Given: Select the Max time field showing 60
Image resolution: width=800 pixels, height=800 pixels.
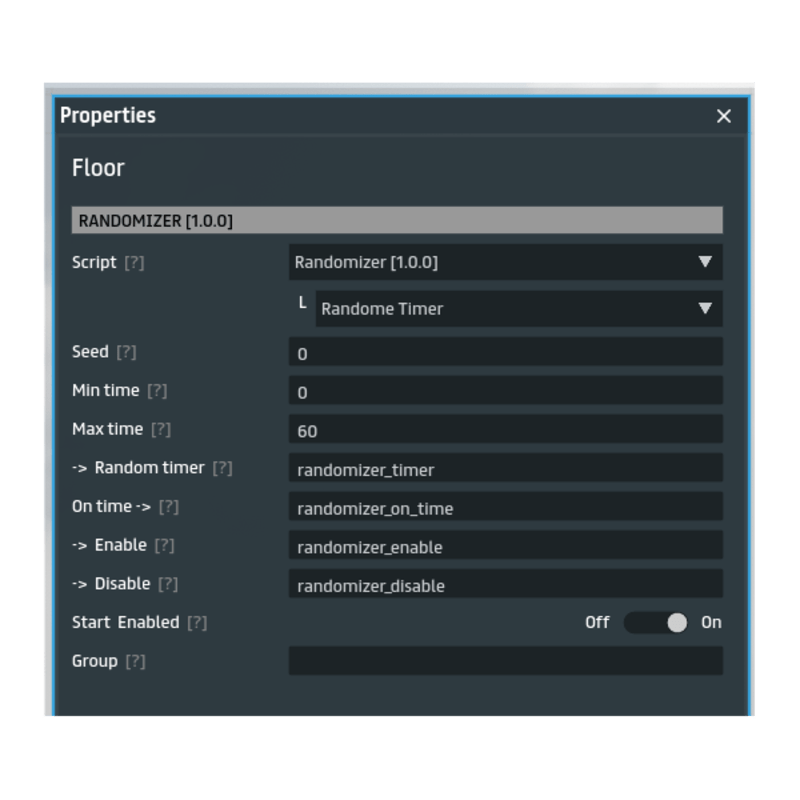Looking at the screenshot, I should (x=505, y=430).
